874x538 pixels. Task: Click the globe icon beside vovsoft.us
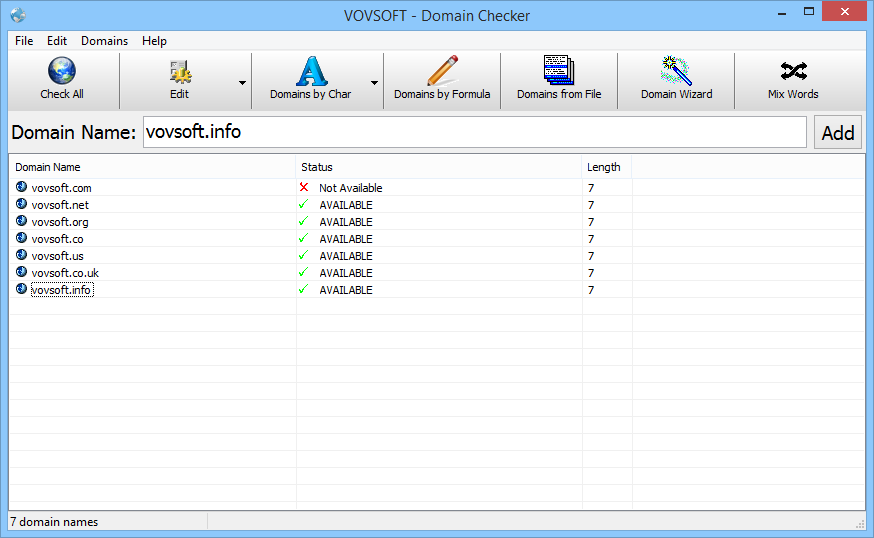tap(21, 255)
